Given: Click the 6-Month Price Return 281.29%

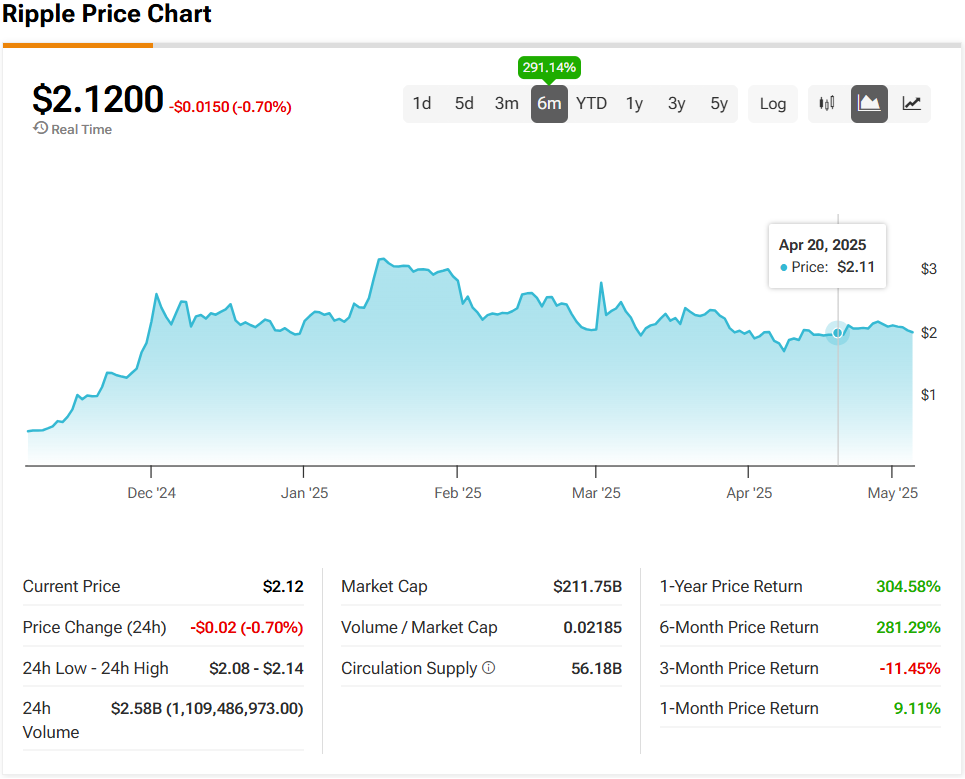Looking at the screenshot, I should pyautogui.click(x=908, y=628).
